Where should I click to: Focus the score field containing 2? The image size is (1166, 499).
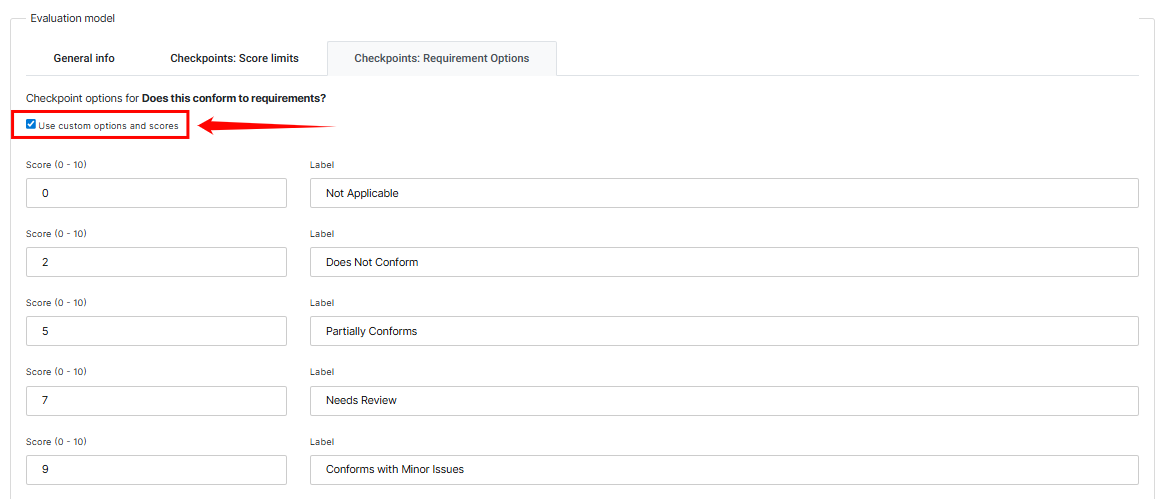[x=156, y=262]
